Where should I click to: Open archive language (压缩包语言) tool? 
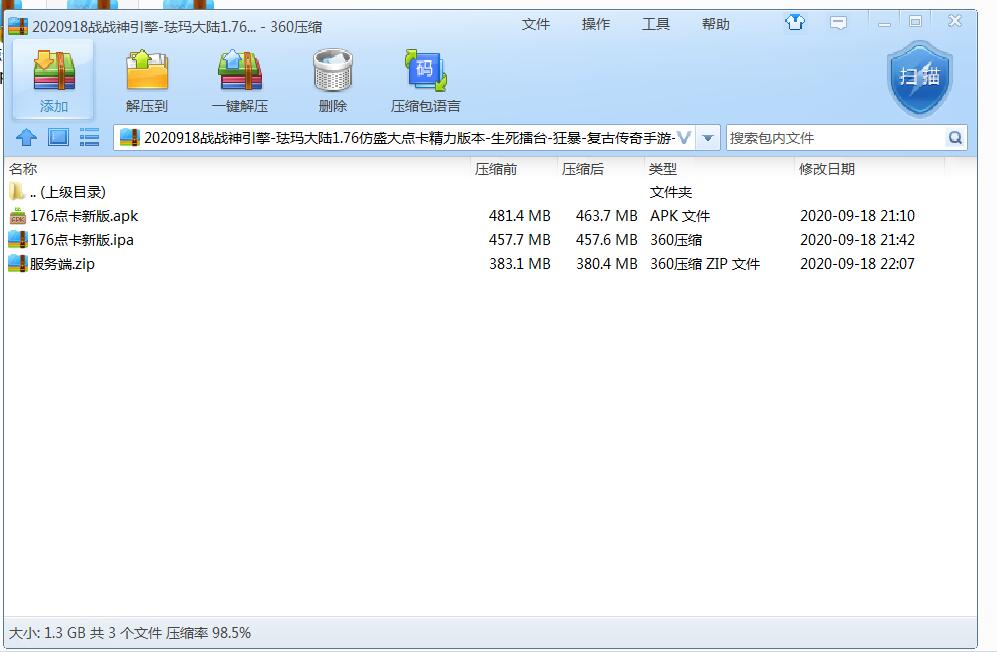click(425, 80)
